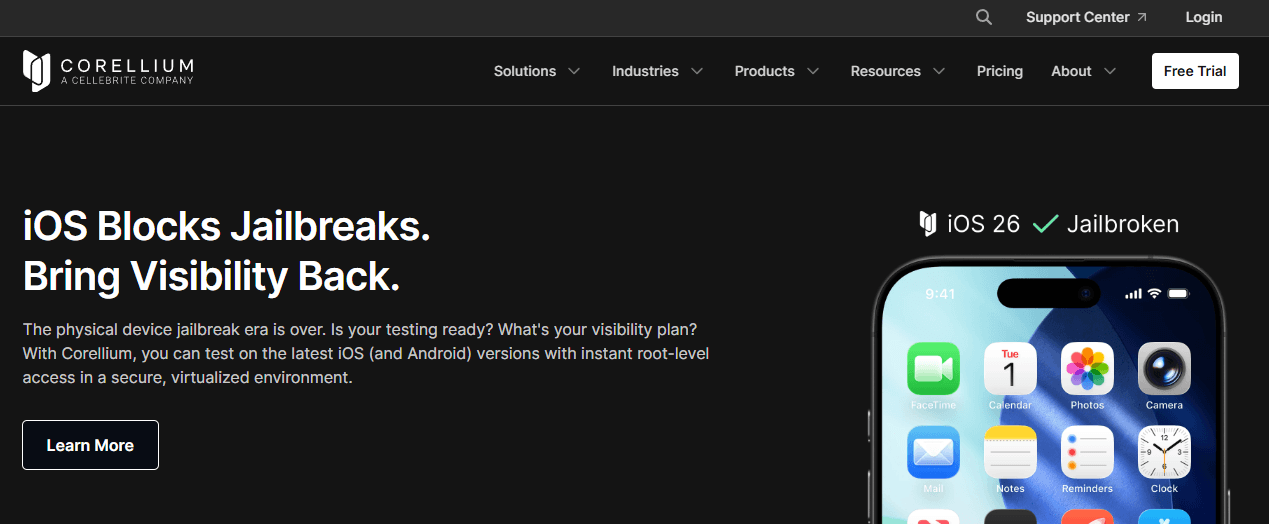Expand the Industries chevron
The height and width of the screenshot is (524, 1269).
(x=697, y=71)
